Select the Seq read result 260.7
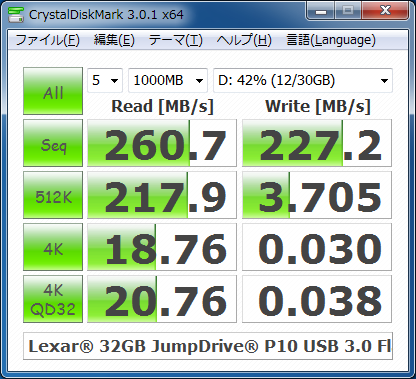The height and width of the screenshot is (379, 416). point(162,143)
